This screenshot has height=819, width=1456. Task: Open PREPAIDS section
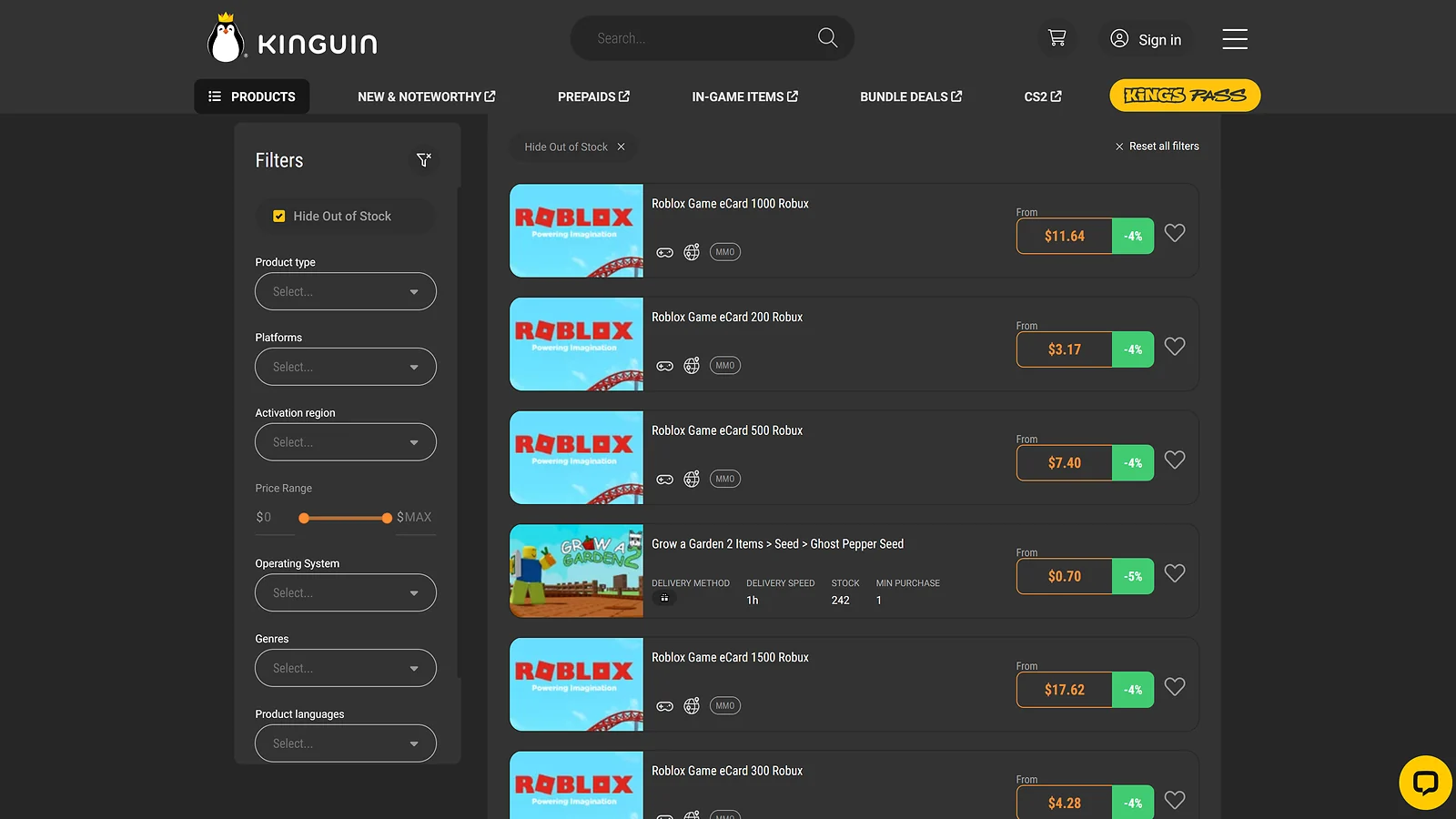click(x=593, y=96)
